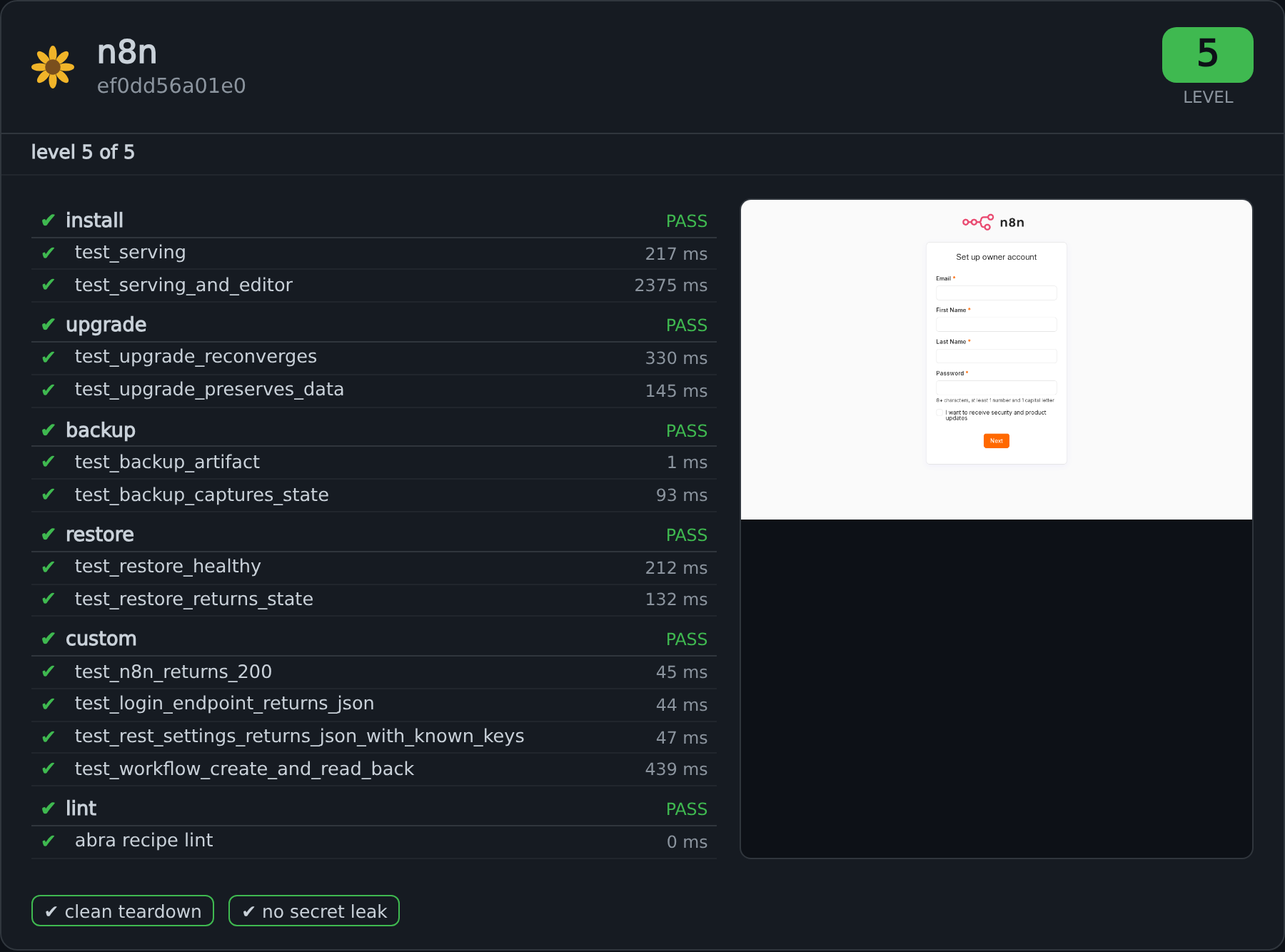Click the lint section heading

(81, 809)
